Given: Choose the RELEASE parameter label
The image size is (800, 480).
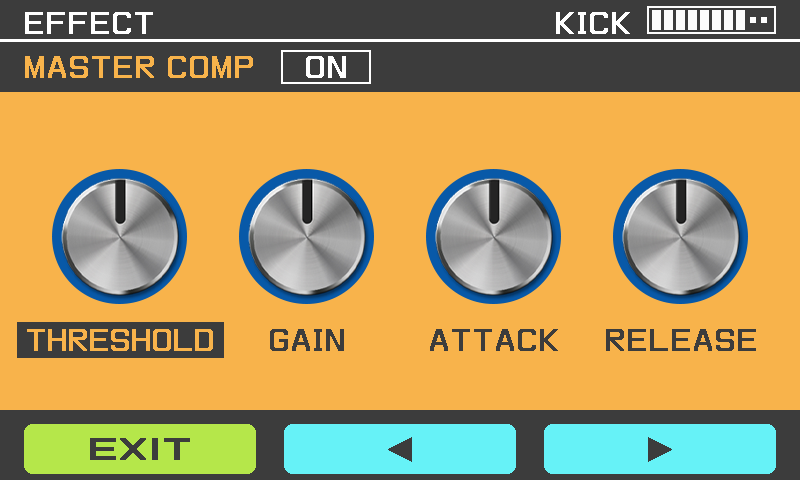Looking at the screenshot, I should click(680, 340).
